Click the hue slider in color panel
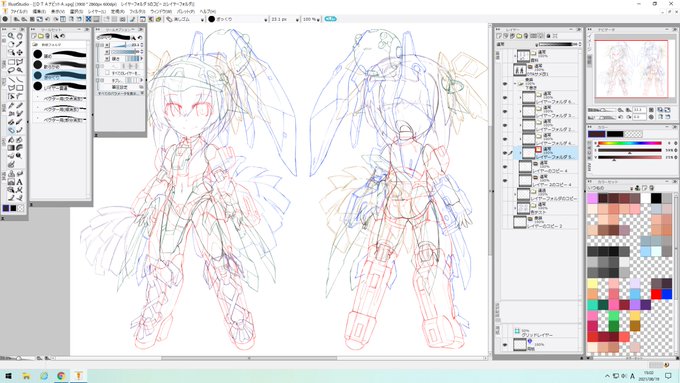680x383 pixels. click(630, 143)
